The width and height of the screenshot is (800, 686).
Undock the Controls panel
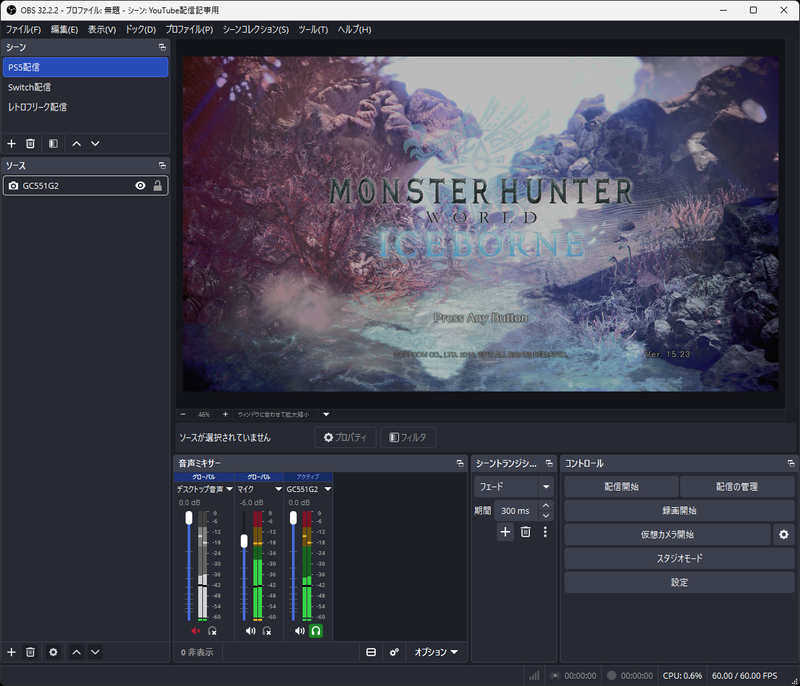tap(791, 463)
